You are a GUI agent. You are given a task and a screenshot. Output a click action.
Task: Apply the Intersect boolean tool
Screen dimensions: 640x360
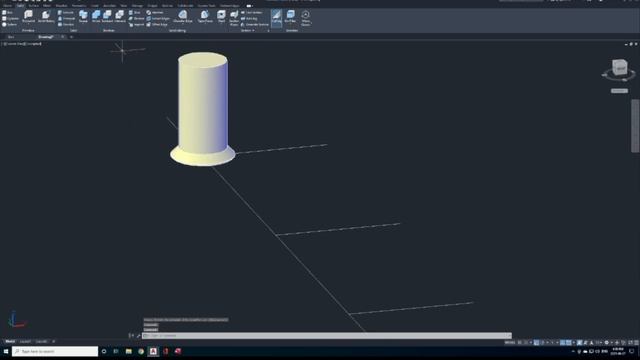coord(120,17)
